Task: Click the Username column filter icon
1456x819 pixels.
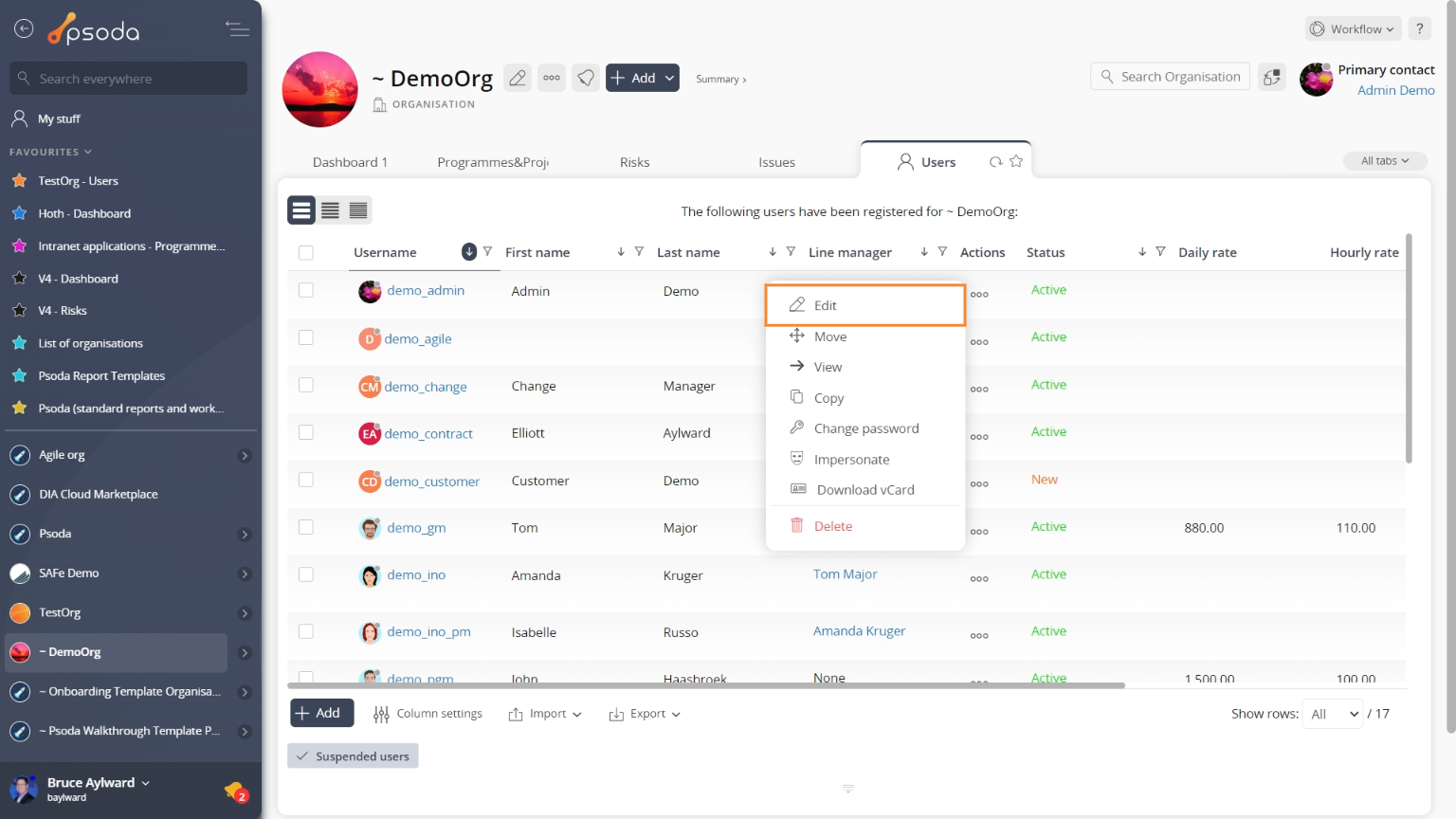Action: [x=487, y=251]
